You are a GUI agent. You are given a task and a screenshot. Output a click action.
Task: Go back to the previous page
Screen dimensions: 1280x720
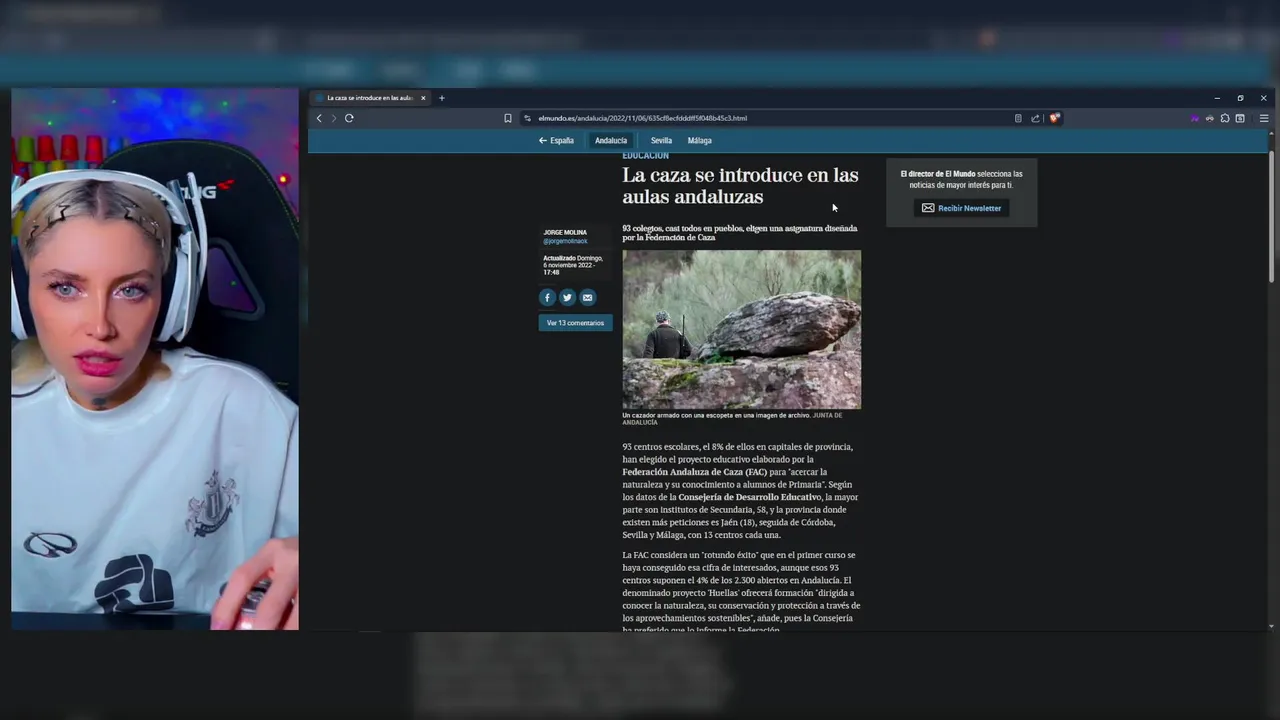(x=319, y=118)
